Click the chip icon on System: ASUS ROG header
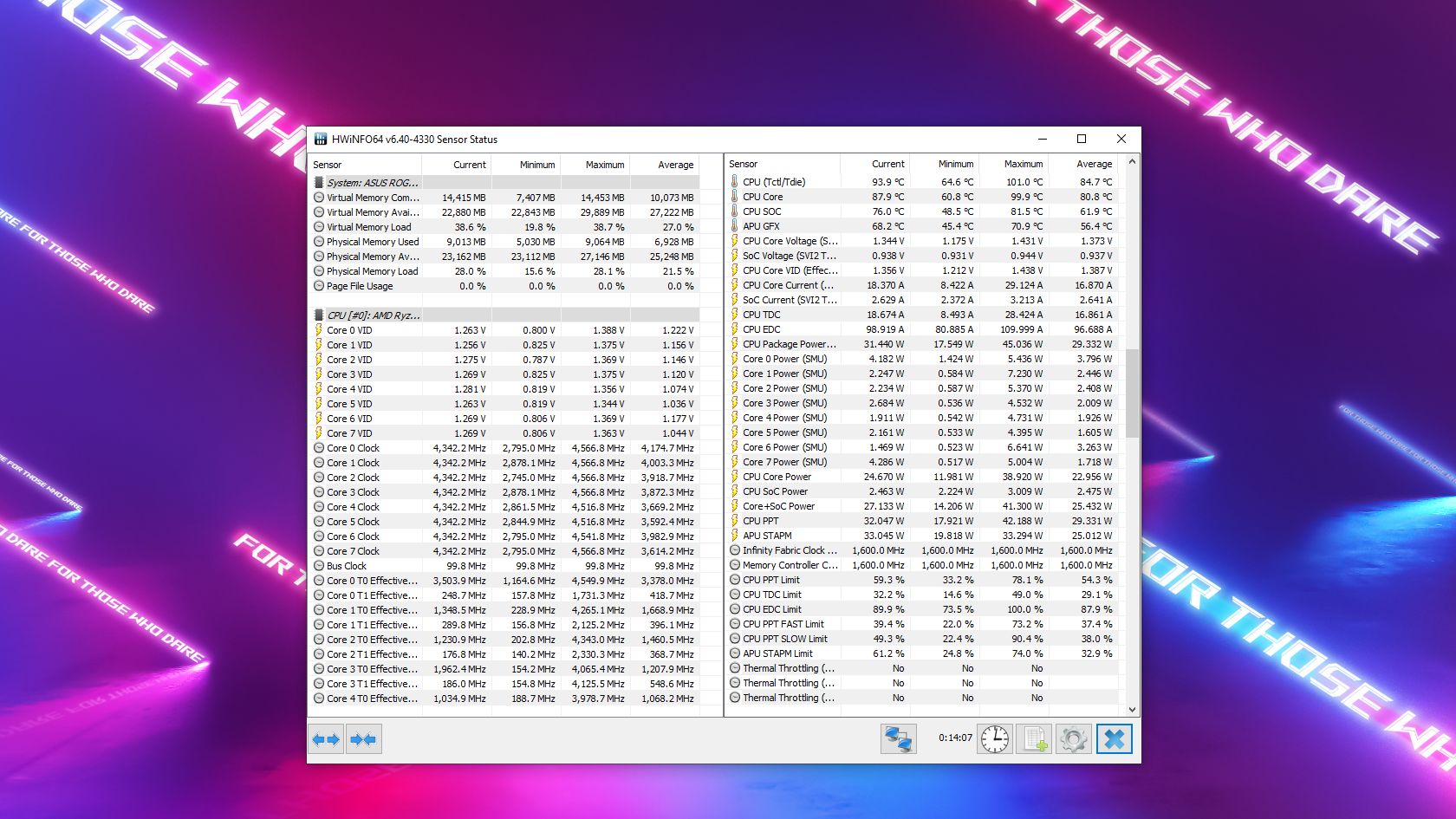This screenshot has height=819, width=1456. click(318, 183)
